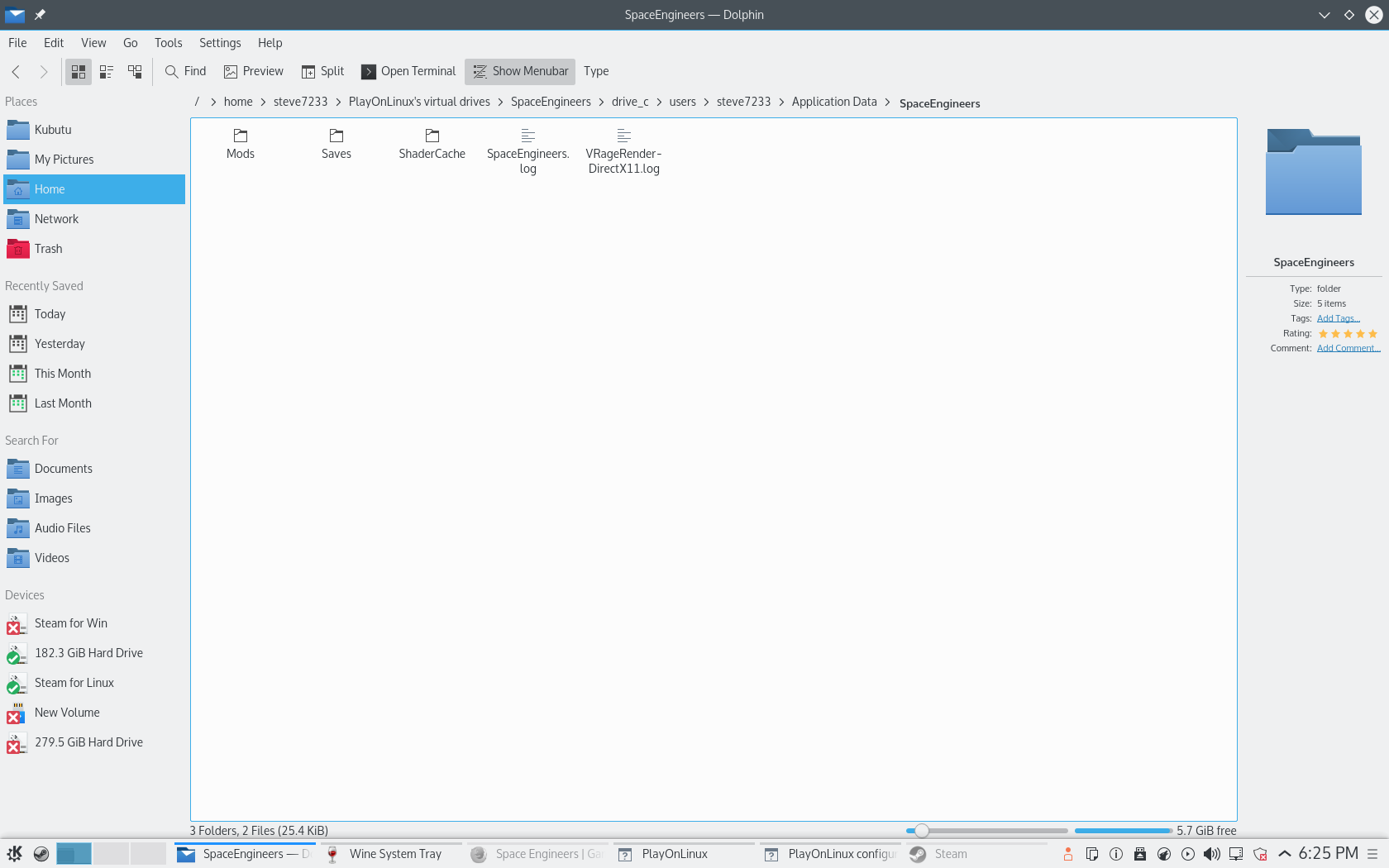Open Steam for Linux device
The width and height of the screenshot is (1389, 868).
(x=94, y=683)
